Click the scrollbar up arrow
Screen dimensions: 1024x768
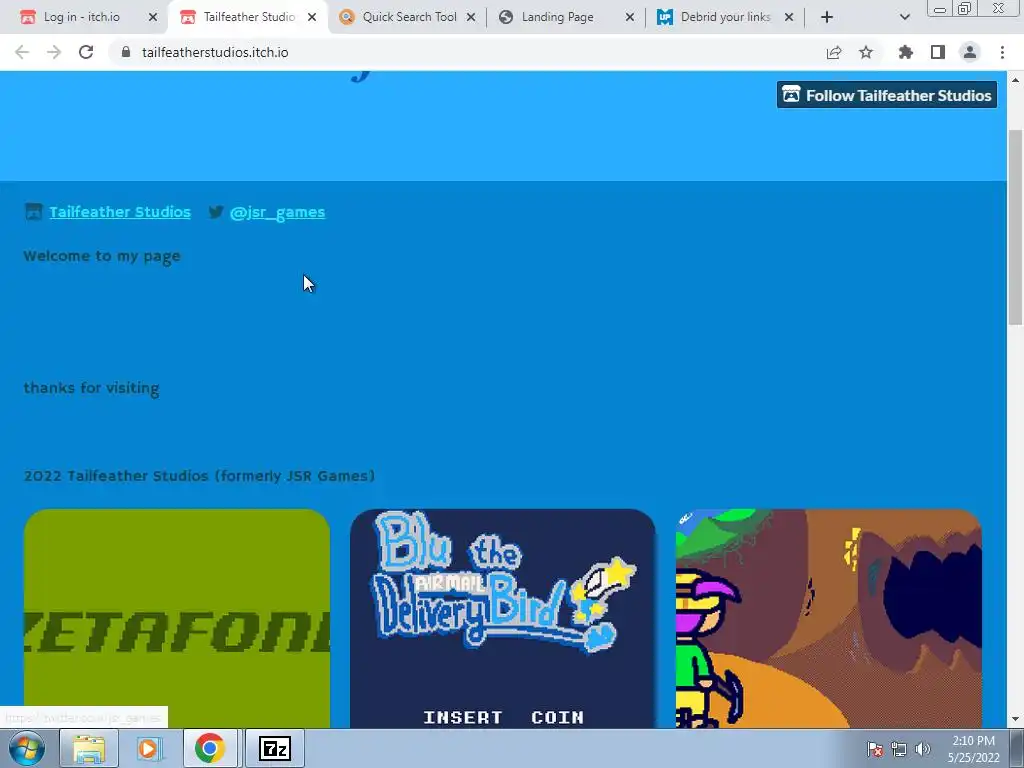click(x=1015, y=80)
